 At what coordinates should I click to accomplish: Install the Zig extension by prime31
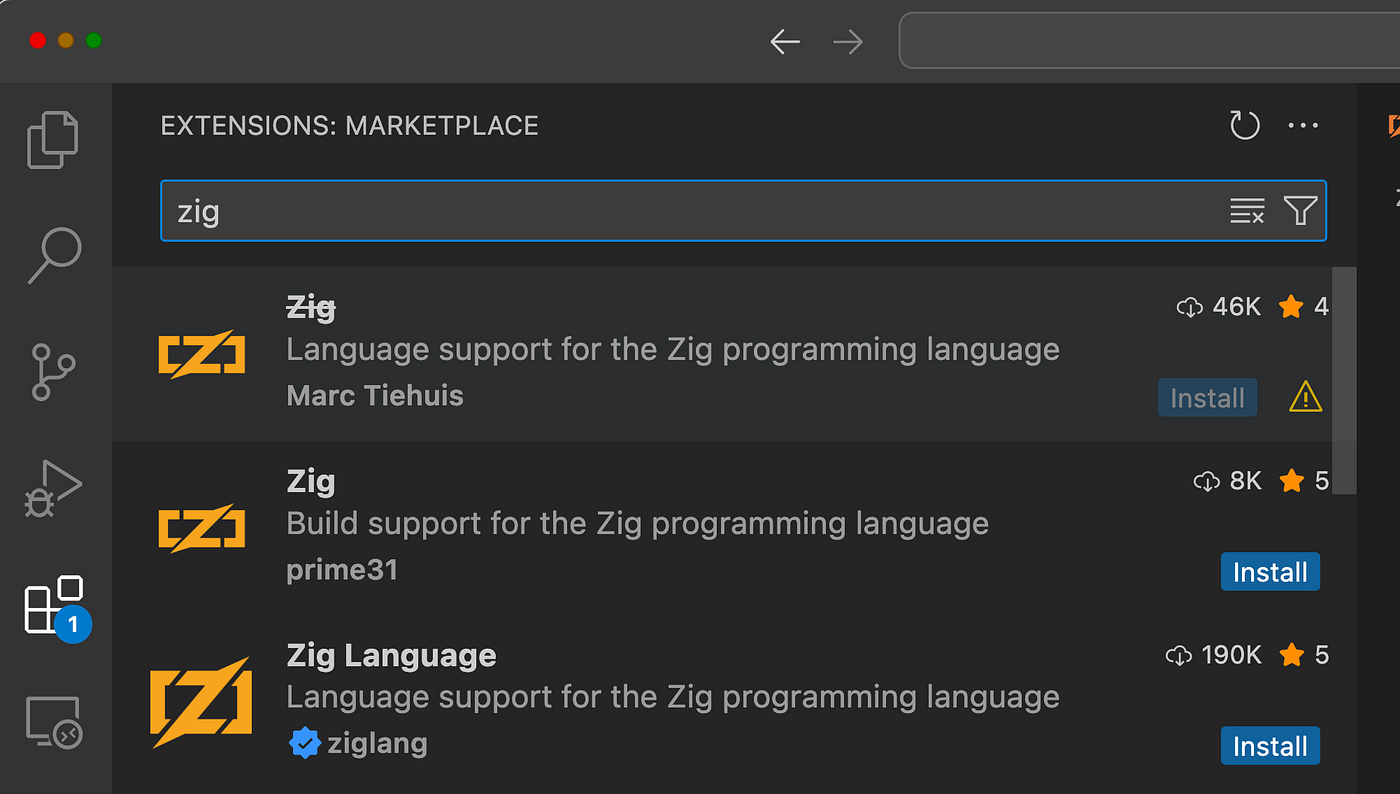click(1270, 572)
